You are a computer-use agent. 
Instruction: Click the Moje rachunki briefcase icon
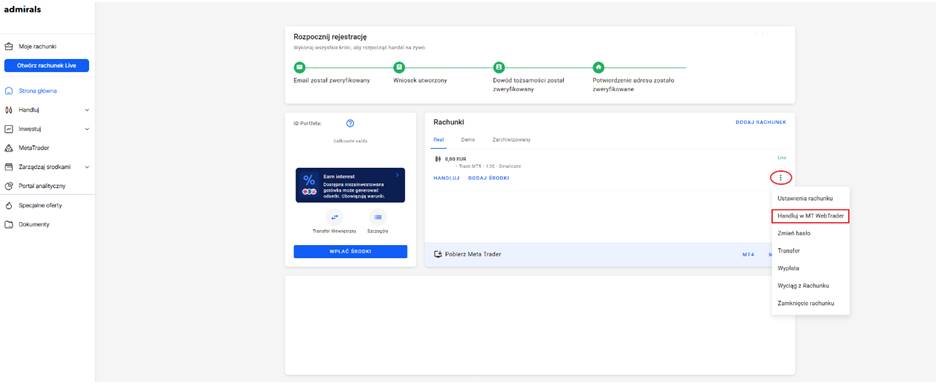click(x=8, y=46)
